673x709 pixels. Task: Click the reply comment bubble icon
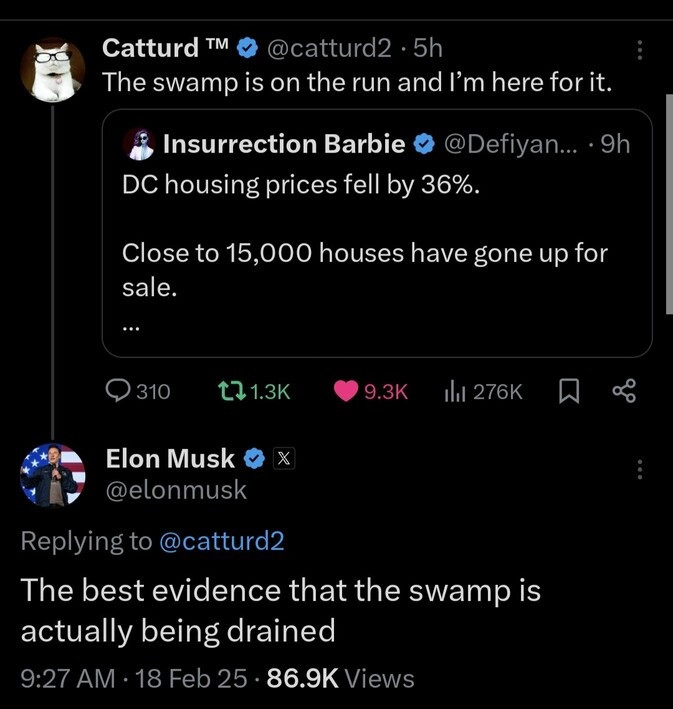point(119,391)
